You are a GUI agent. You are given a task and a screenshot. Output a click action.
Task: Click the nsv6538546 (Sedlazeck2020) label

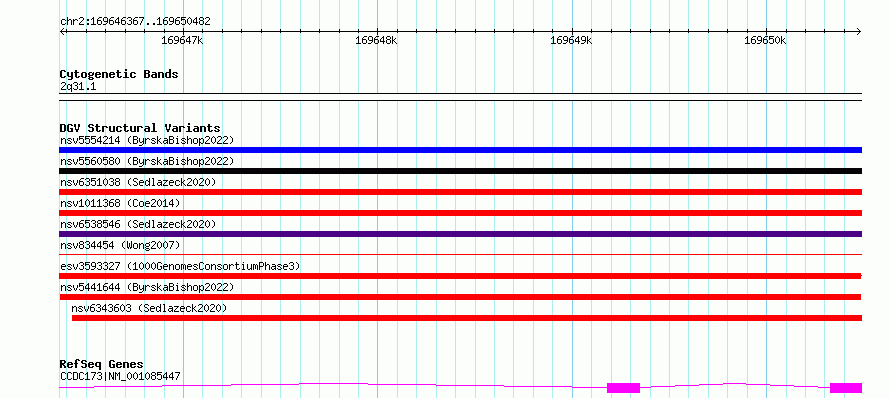pyautogui.click(x=138, y=224)
